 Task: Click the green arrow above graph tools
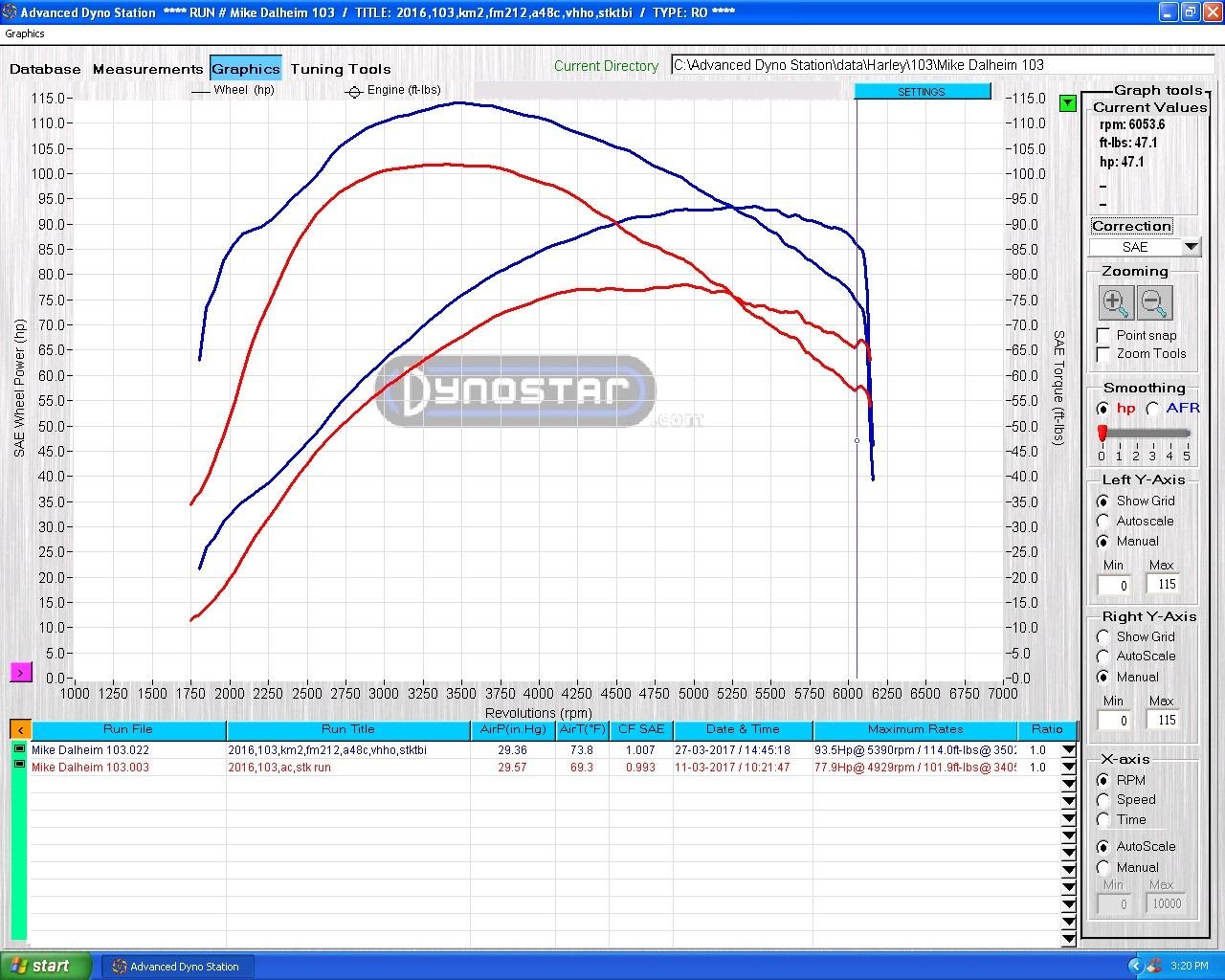tap(1068, 103)
